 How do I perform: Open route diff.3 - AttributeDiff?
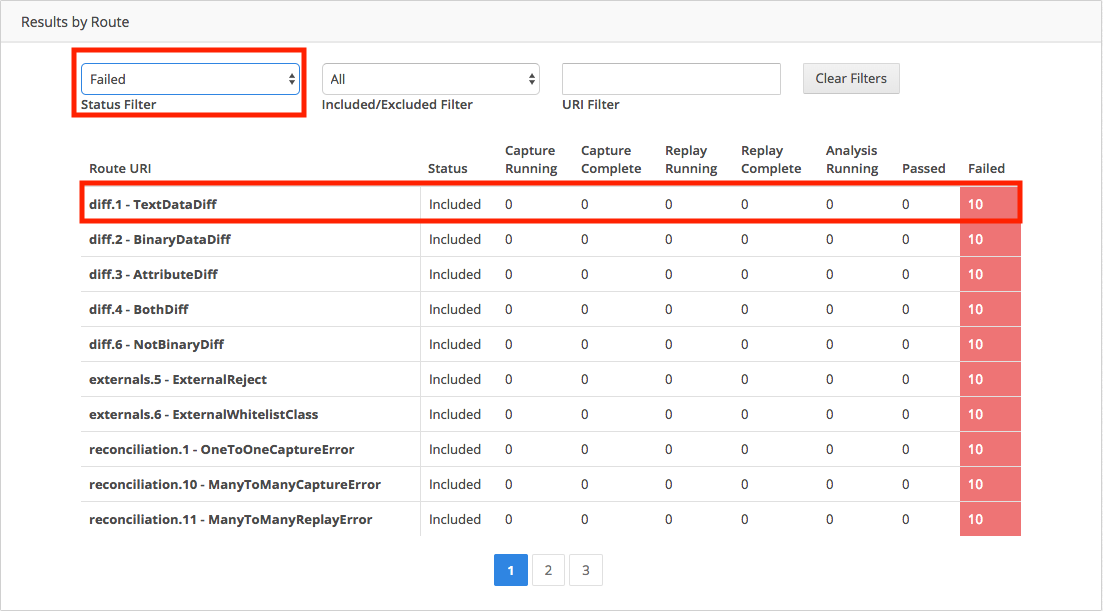coord(153,274)
